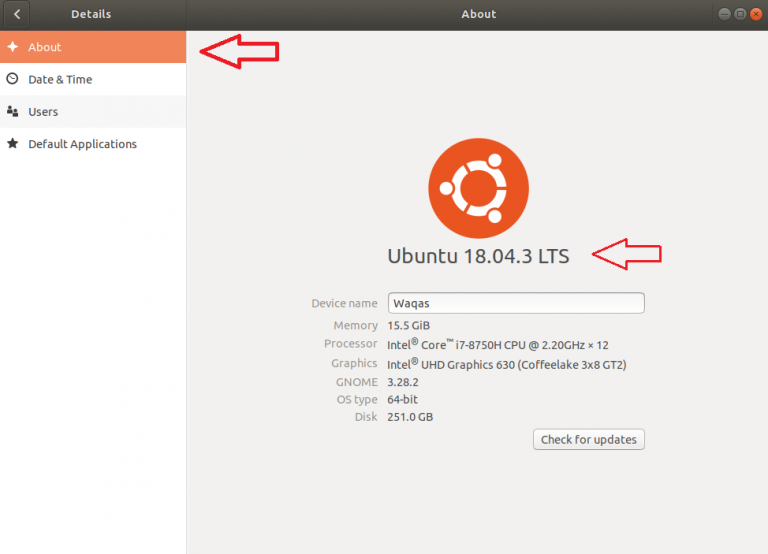Click the Check for updates button
This screenshot has width=768, height=554.
pyautogui.click(x=589, y=439)
